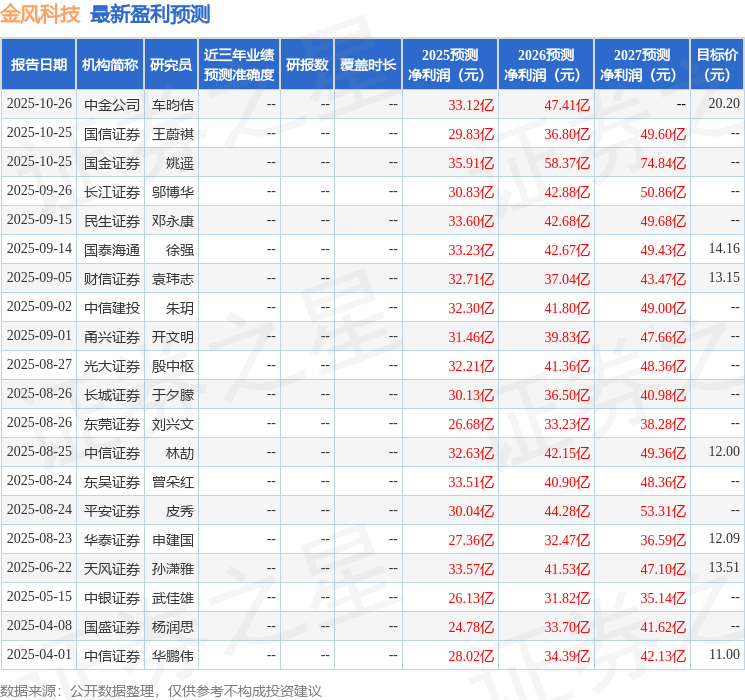Click the 金风科技 stock name title
This screenshot has width=745, height=700.
(41, 15)
